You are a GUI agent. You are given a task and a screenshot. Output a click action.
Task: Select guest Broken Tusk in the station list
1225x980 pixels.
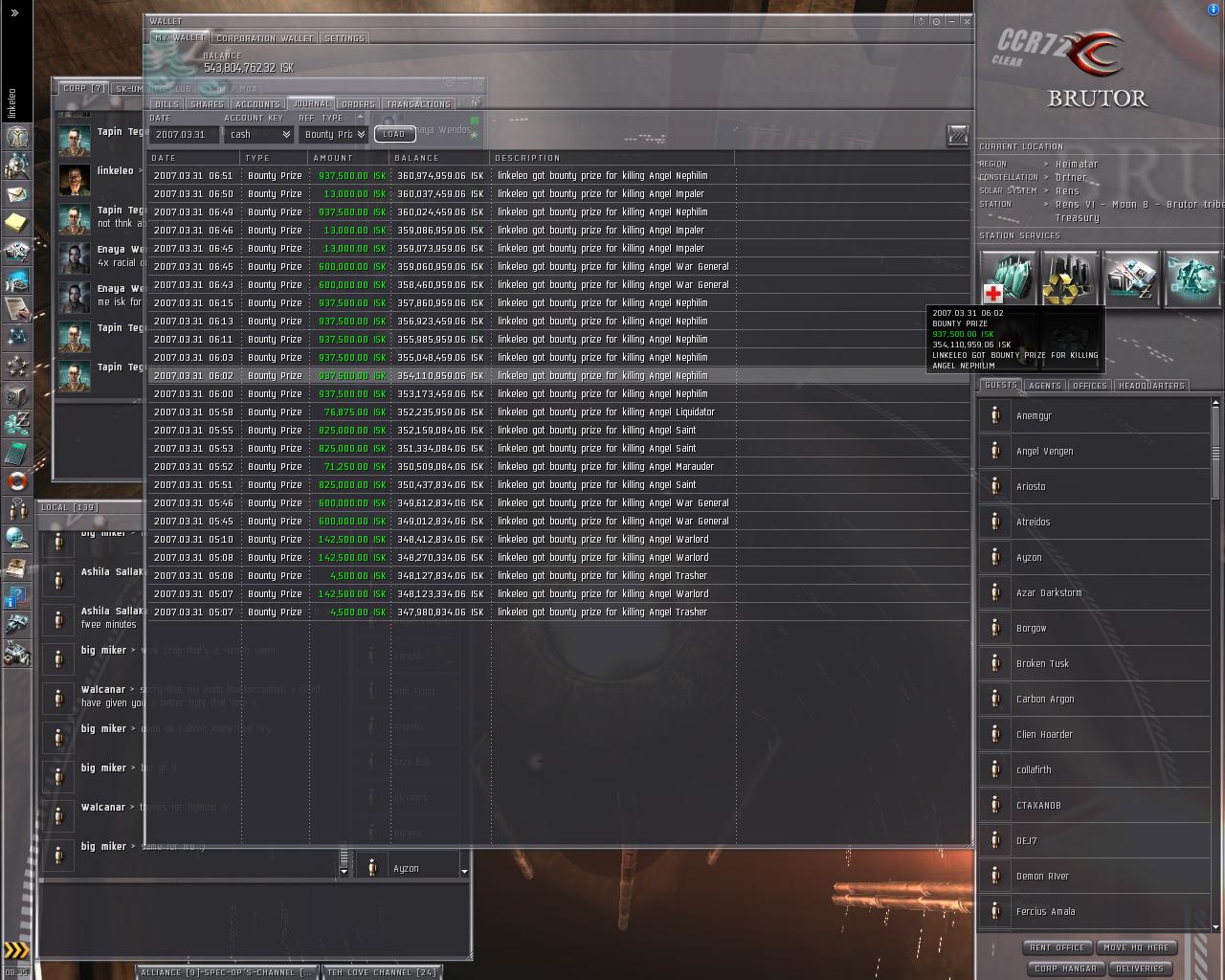pos(1095,663)
